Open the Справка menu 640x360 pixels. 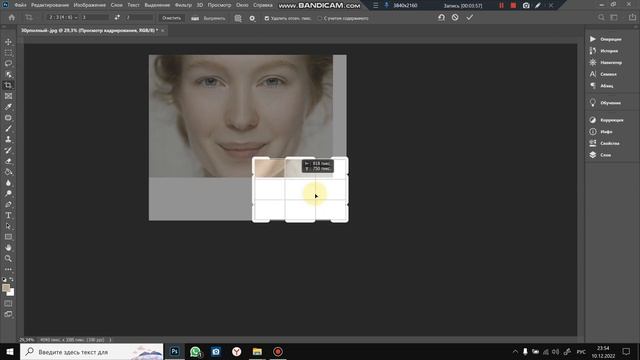click(x=263, y=5)
